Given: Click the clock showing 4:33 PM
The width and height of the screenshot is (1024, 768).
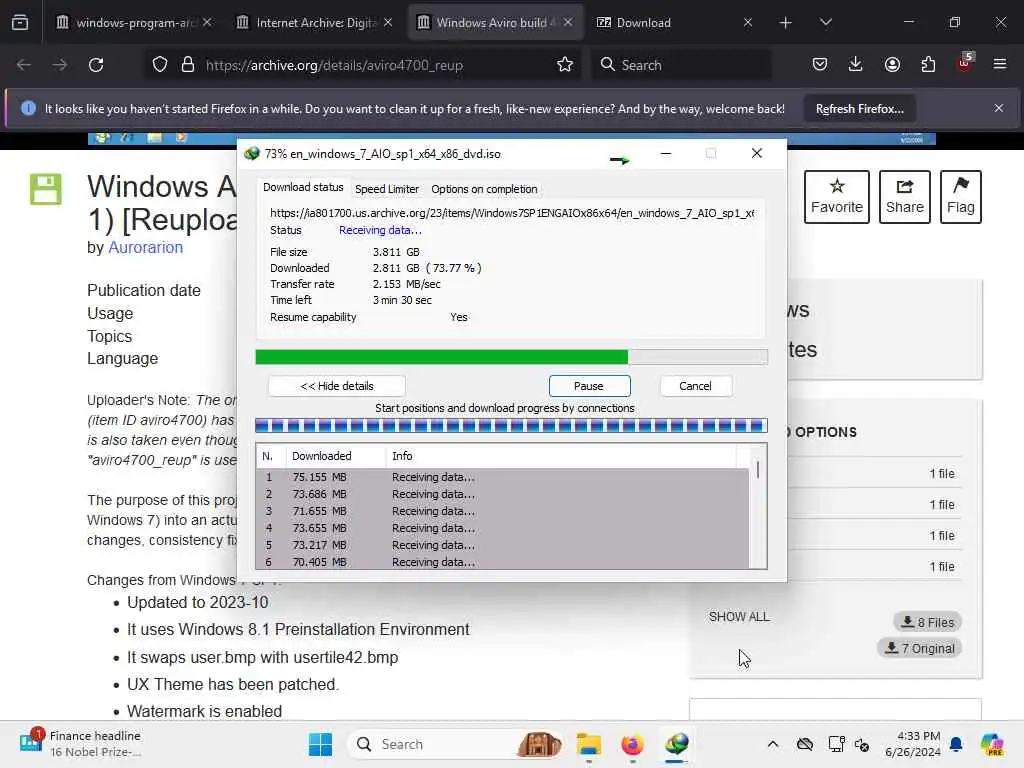Looking at the screenshot, I should (x=912, y=744).
